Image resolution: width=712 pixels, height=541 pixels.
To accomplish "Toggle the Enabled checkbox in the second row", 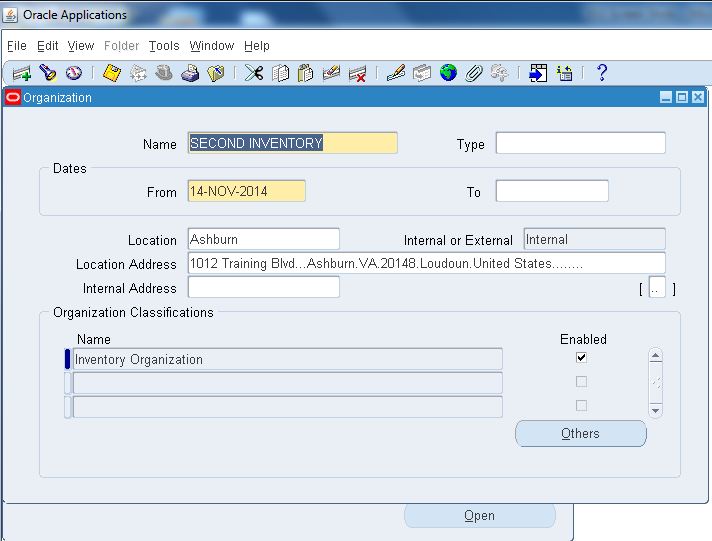I will 581,382.
